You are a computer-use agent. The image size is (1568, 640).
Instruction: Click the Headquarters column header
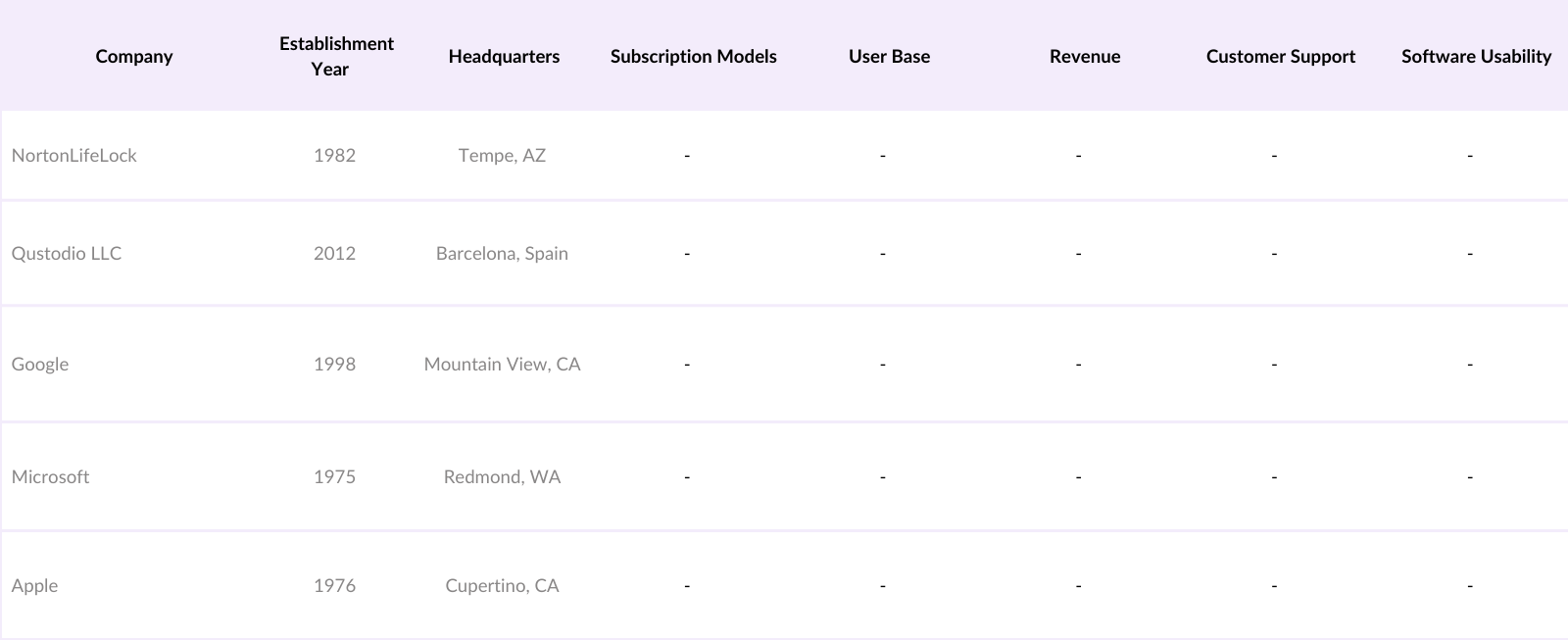(504, 56)
